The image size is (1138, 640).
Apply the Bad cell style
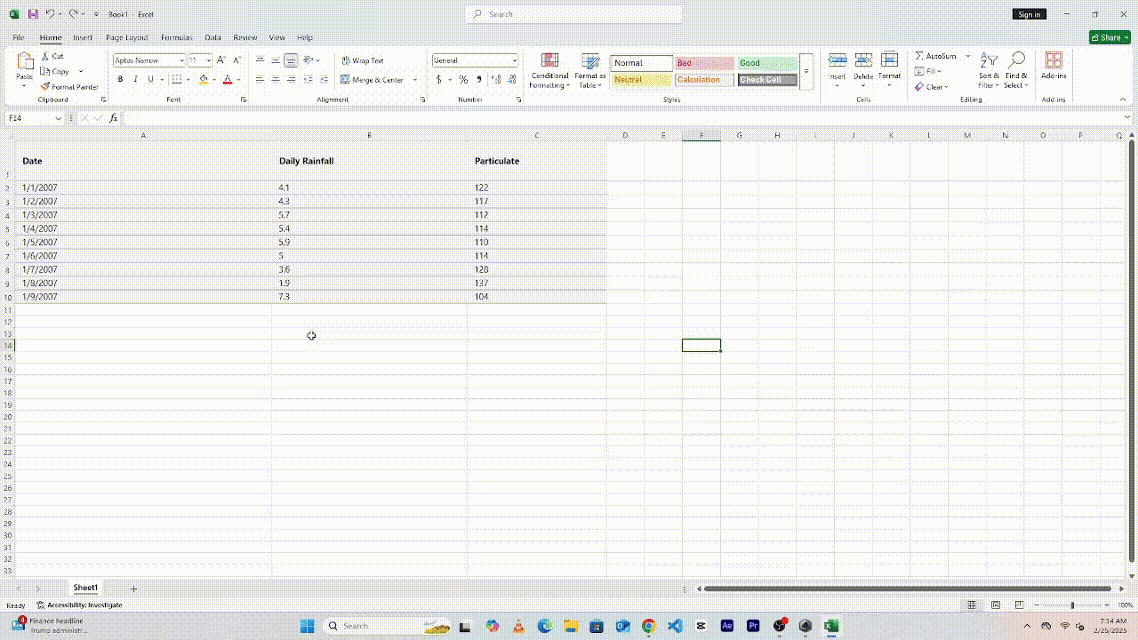pos(704,62)
